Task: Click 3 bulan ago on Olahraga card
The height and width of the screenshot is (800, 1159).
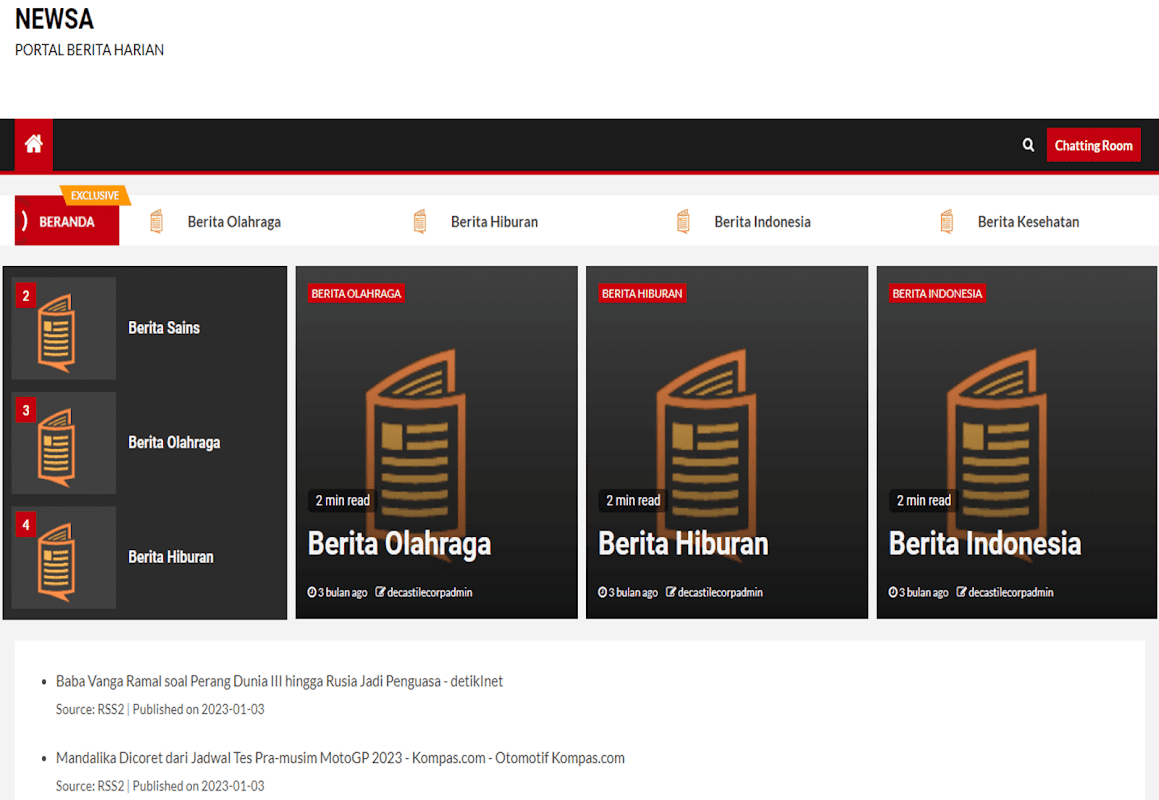Action: tap(342, 592)
